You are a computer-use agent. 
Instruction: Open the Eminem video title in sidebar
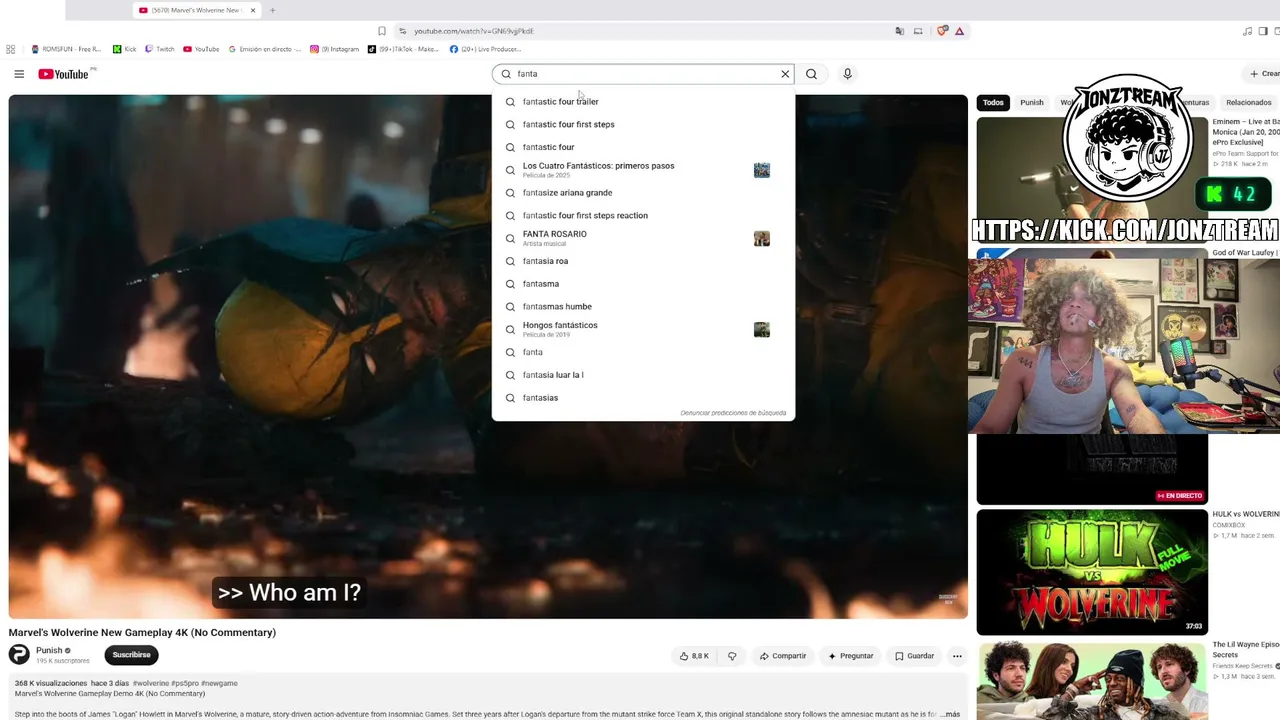pyautogui.click(x=1246, y=132)
